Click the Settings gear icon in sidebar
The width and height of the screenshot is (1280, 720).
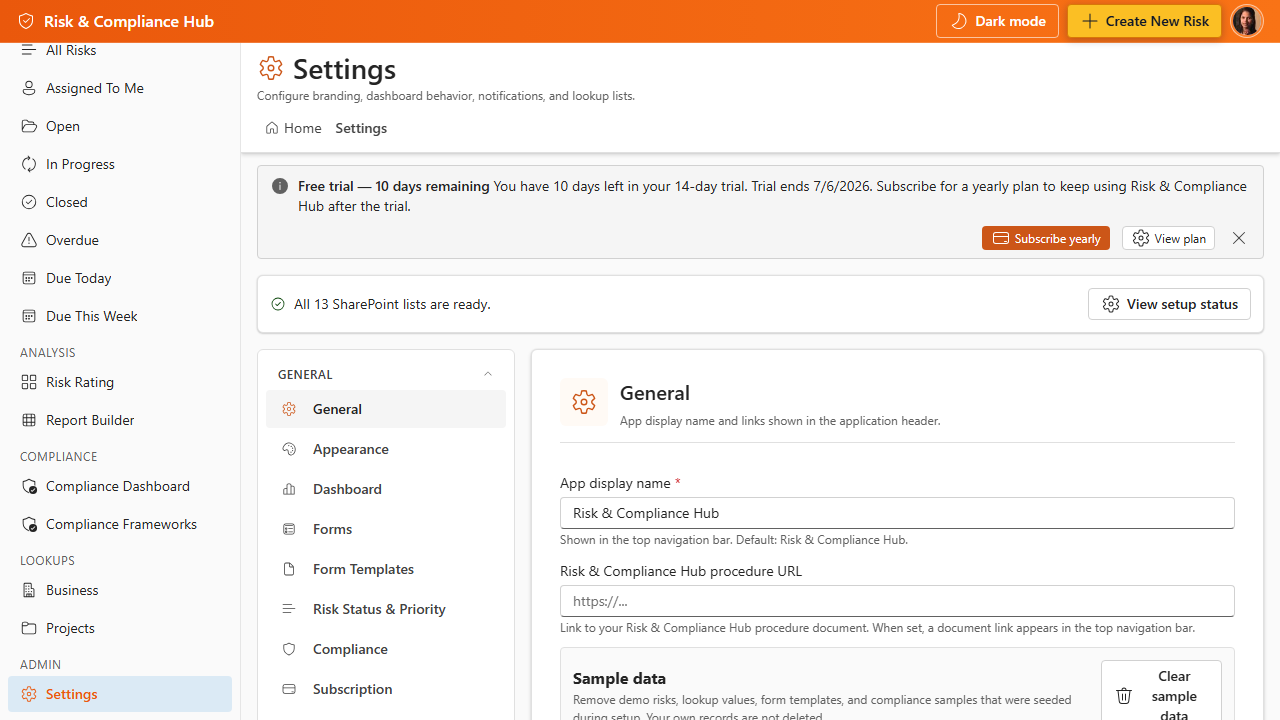click(29, 694)
